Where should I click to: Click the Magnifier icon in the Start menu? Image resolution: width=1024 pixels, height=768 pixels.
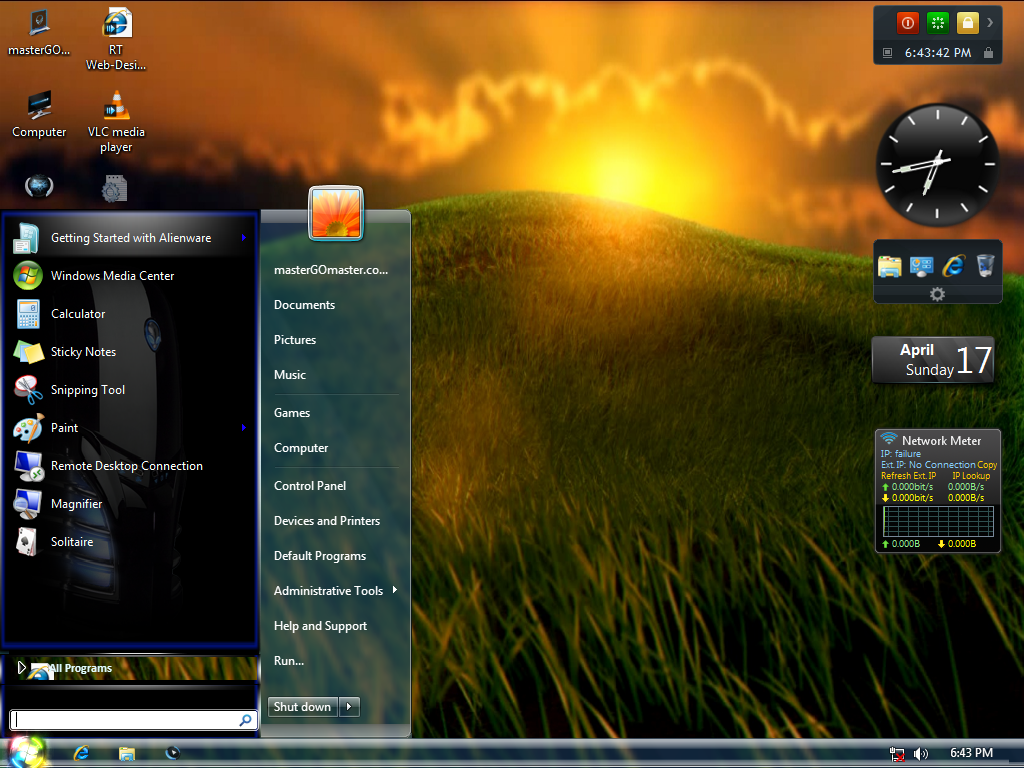28,504
